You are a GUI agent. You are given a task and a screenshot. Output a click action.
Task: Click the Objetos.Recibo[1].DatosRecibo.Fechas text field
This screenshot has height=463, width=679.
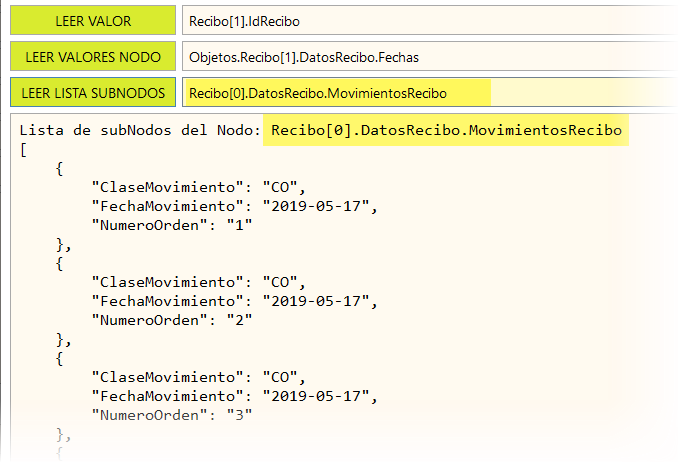(x=428, y=57)
